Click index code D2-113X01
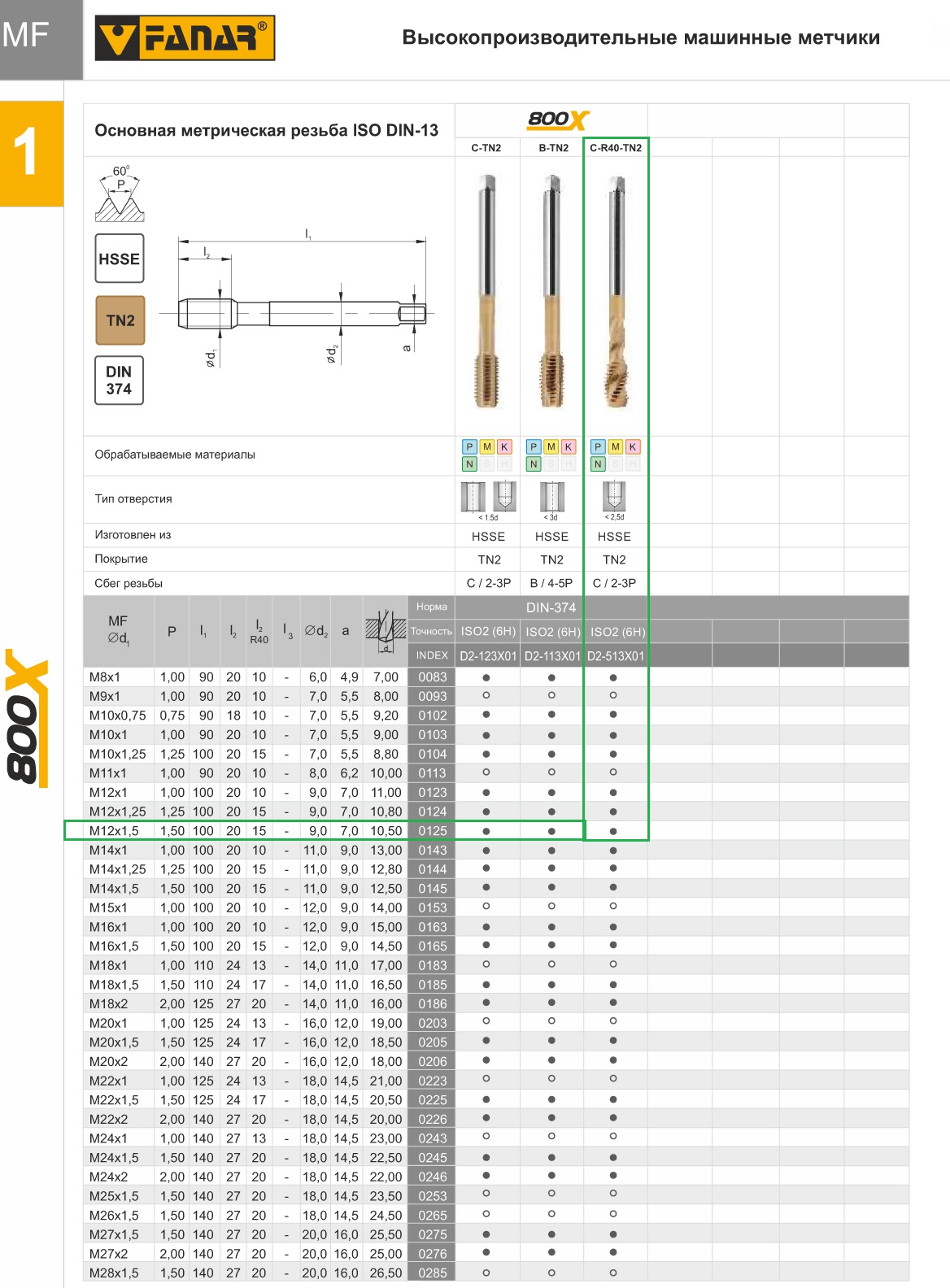This screenshot has width=950, height=1288. coord(552,656)
